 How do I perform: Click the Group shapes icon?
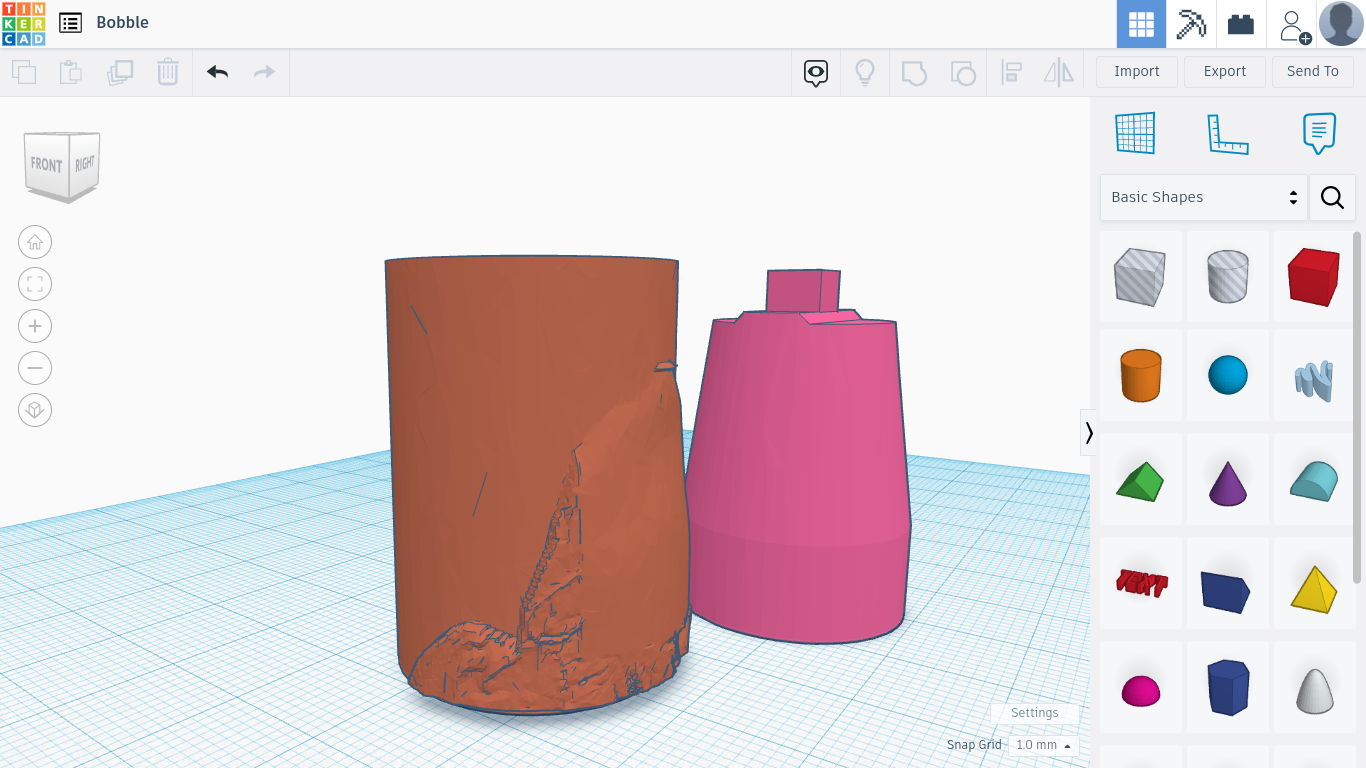tap(914, 72)
